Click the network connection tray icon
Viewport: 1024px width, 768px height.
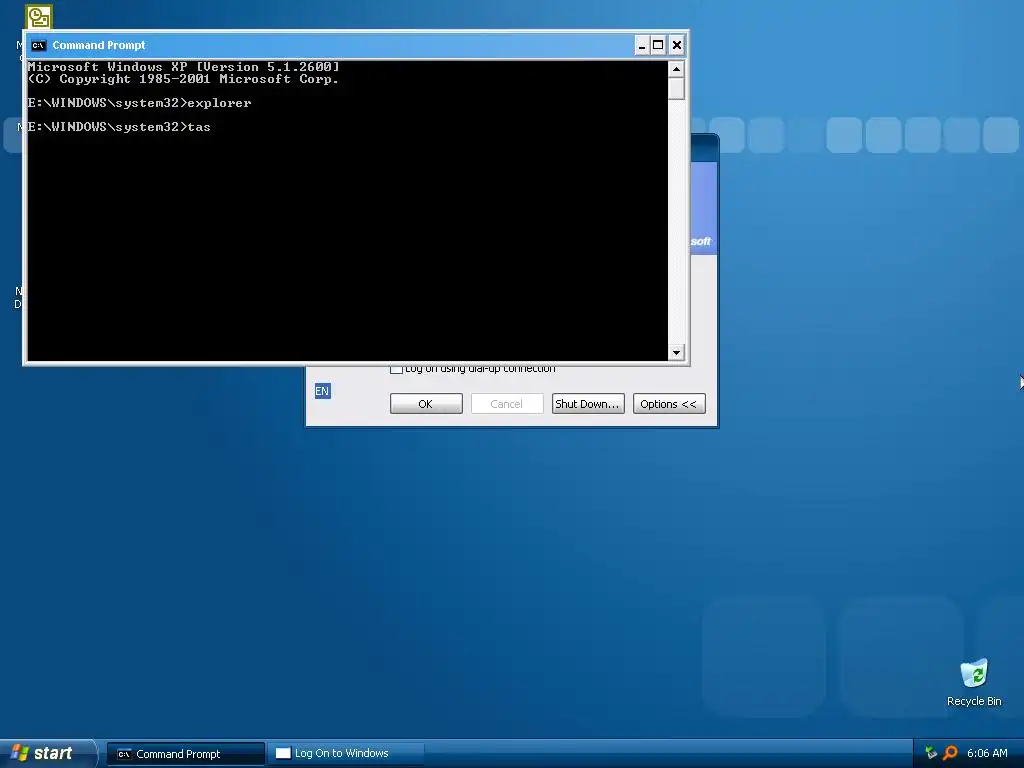coord(931,753)
